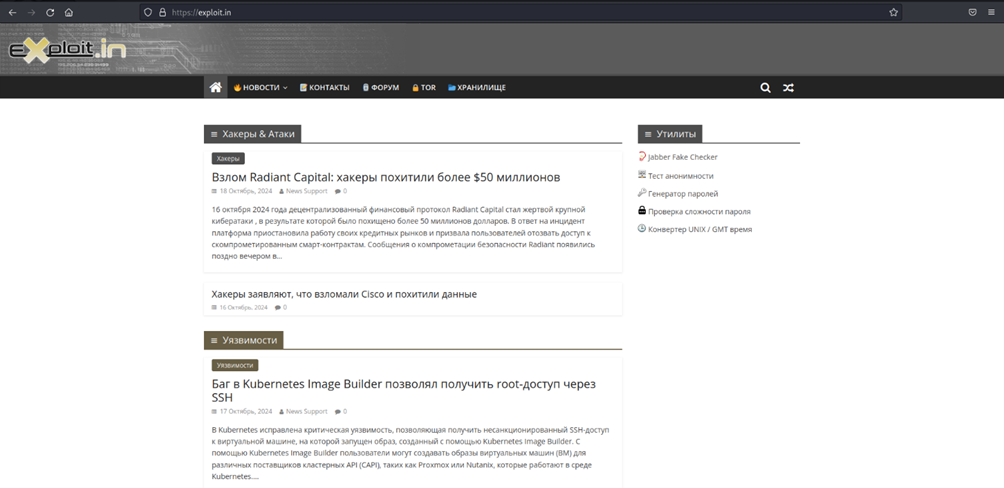Screen dimensions: 1004x488
Task: Open the КОНТАКТЫ menu item
Action: tap(324, 88)
